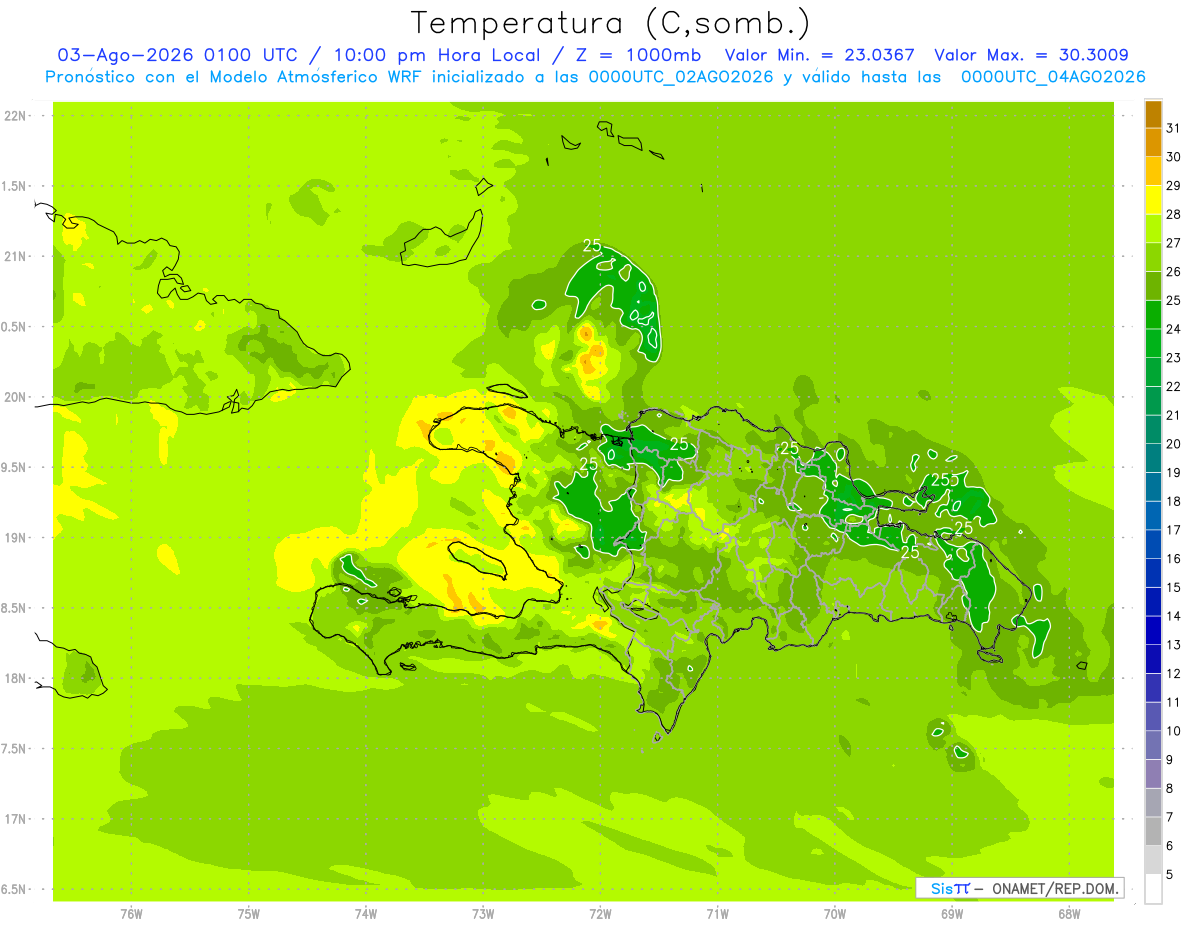The height and width of the screenshot is (927, 1200).
Task: Click the "19N" latitude label
Action: [x=15, y=538]
